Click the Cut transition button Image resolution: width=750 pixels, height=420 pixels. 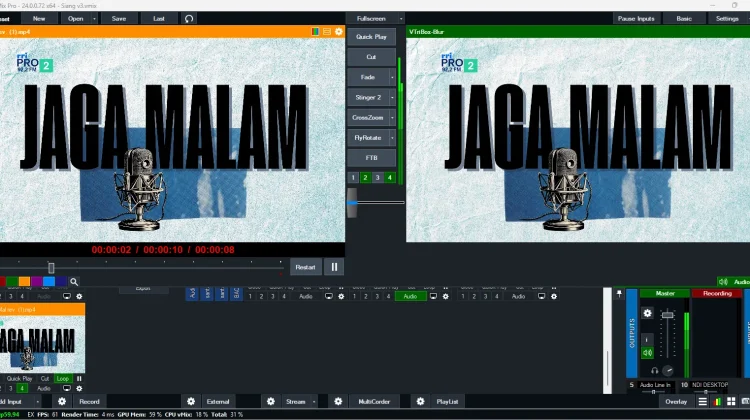pyautogui.click(x=371, y=57)
